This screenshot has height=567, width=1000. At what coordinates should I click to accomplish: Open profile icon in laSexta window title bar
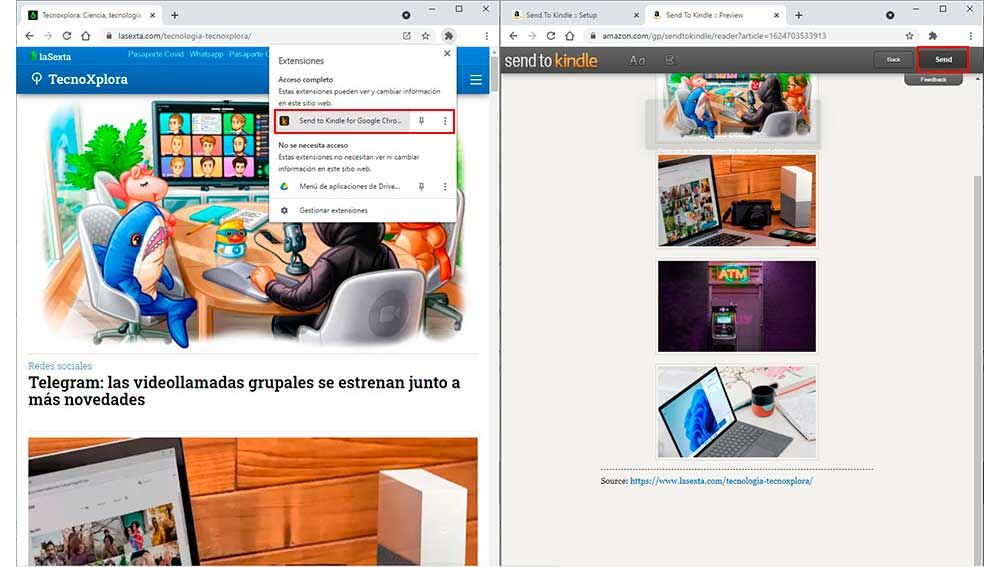406,15
